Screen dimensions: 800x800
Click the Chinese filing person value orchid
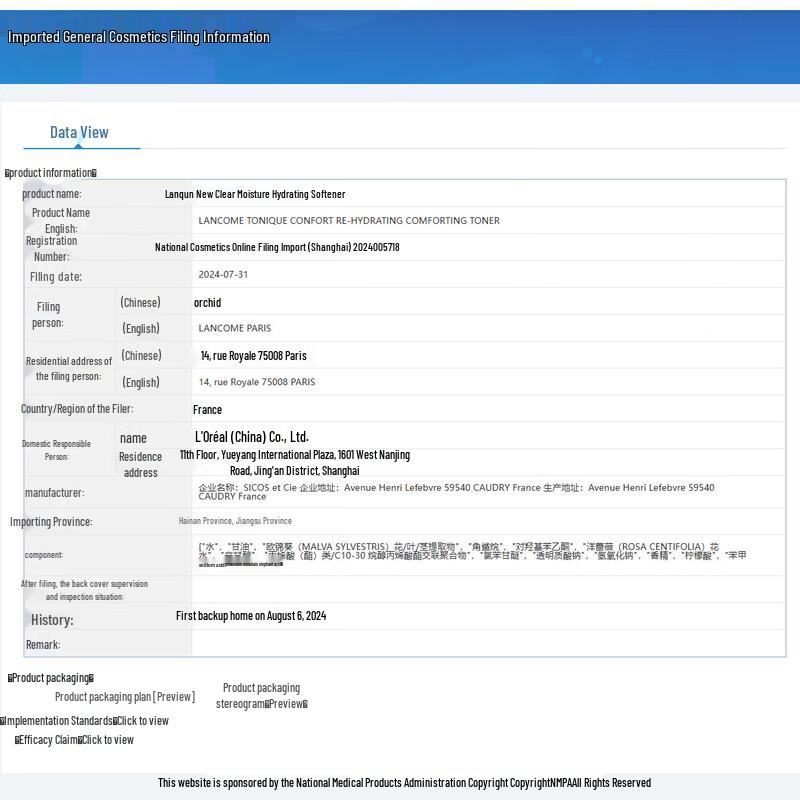click(207, 302)
